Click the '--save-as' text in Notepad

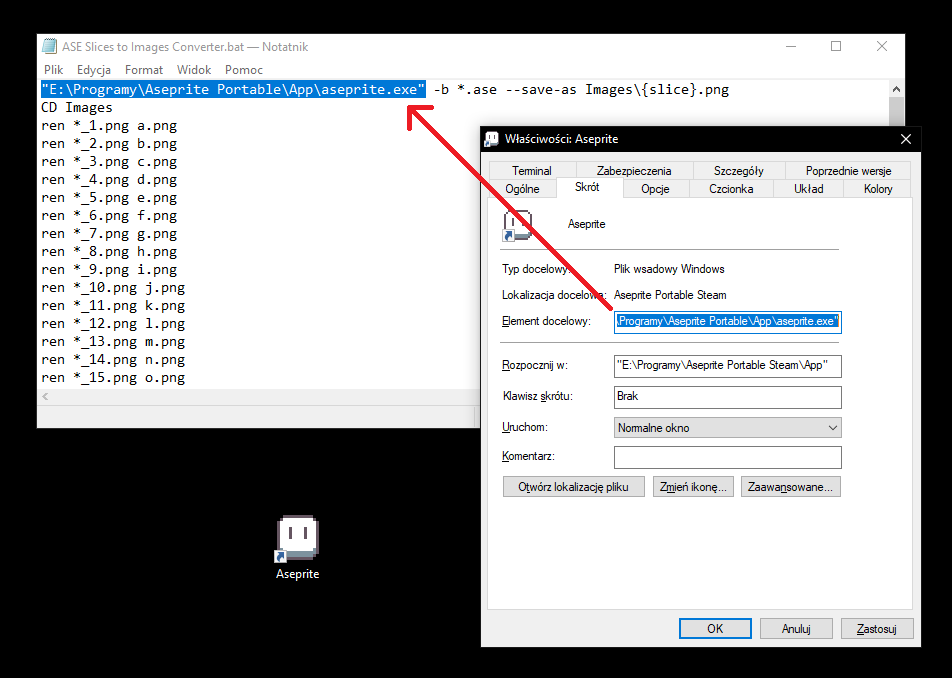[x=541, y=90]
